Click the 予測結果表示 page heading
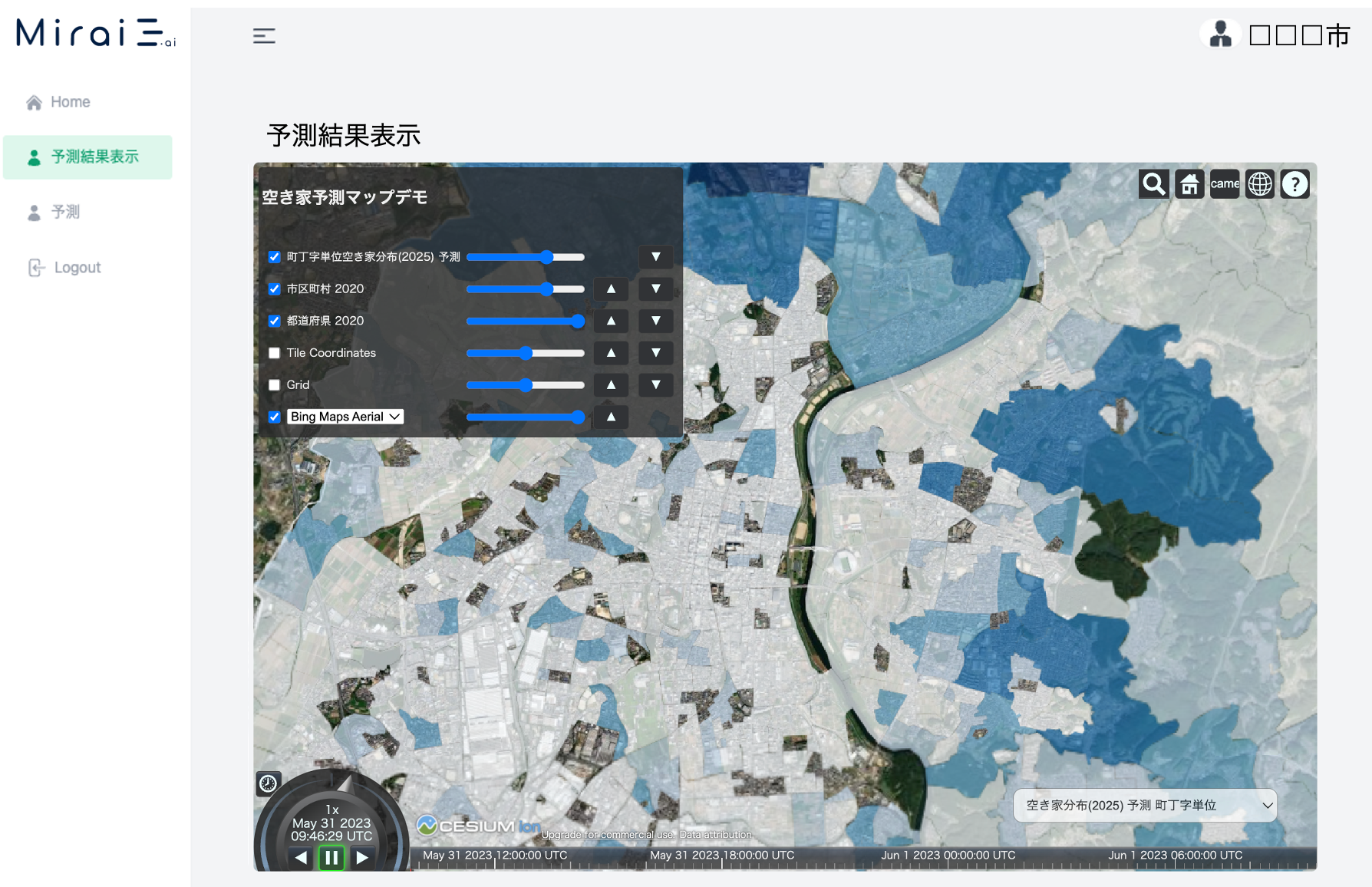This screenshot has width=1372, height=887. coord(344,136)
